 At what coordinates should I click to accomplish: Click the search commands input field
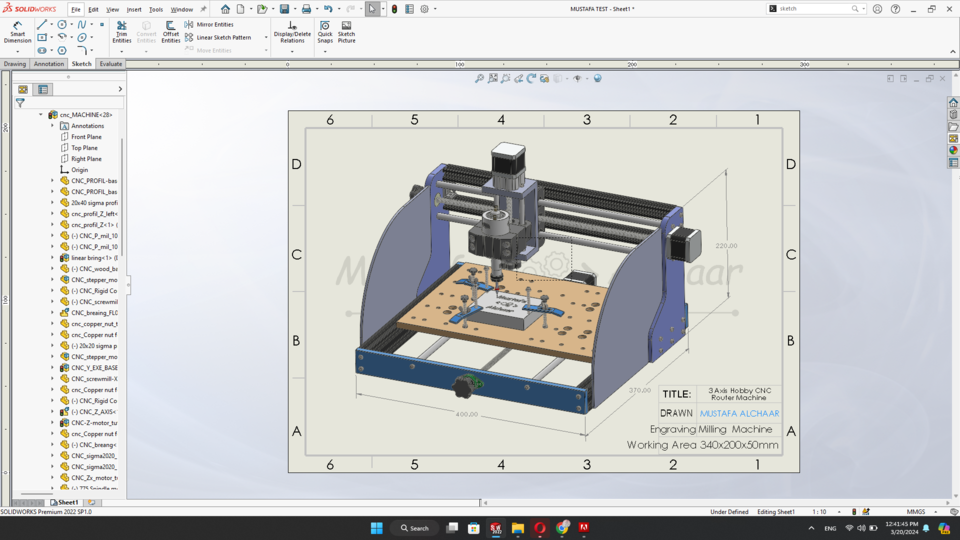click(x=812, y=9)
